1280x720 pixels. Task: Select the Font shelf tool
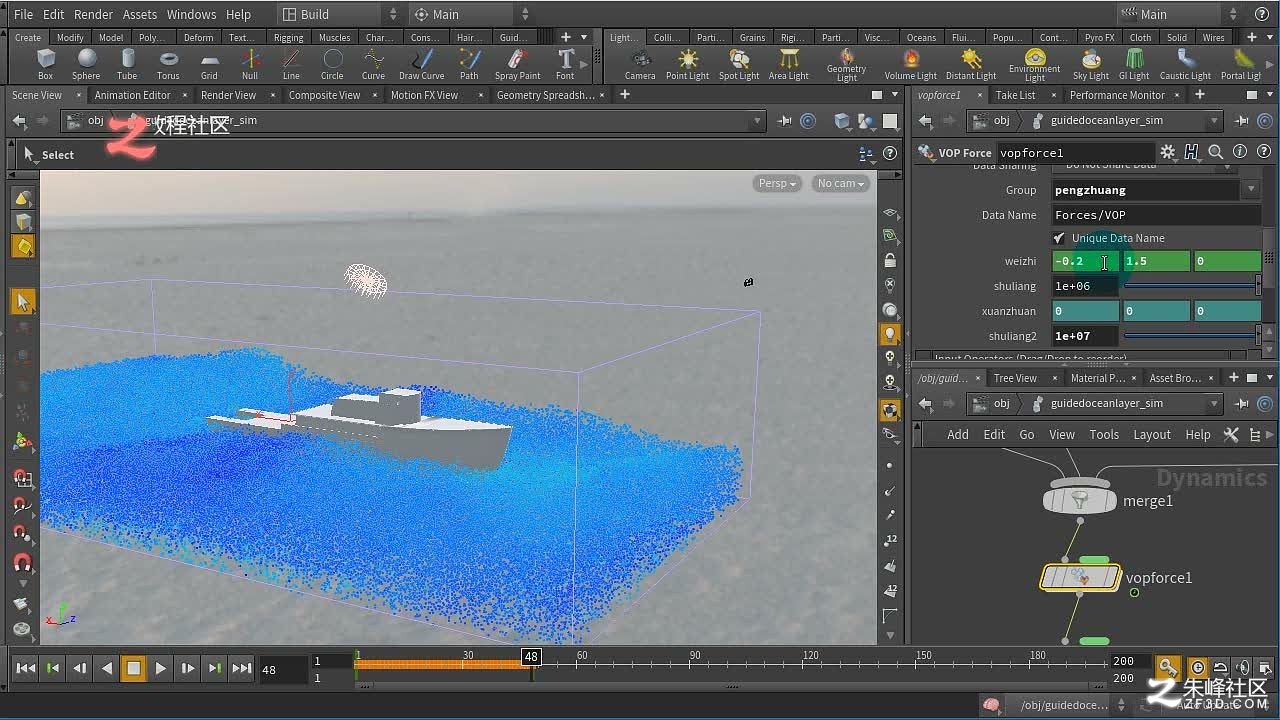point(565,64)
